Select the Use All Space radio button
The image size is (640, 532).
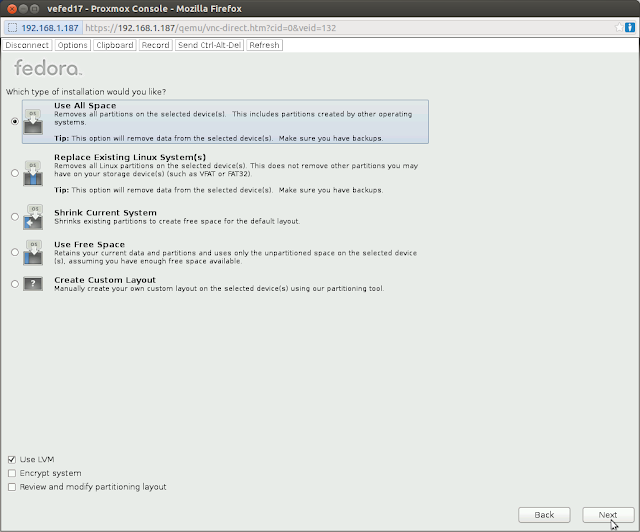(15, 121)
